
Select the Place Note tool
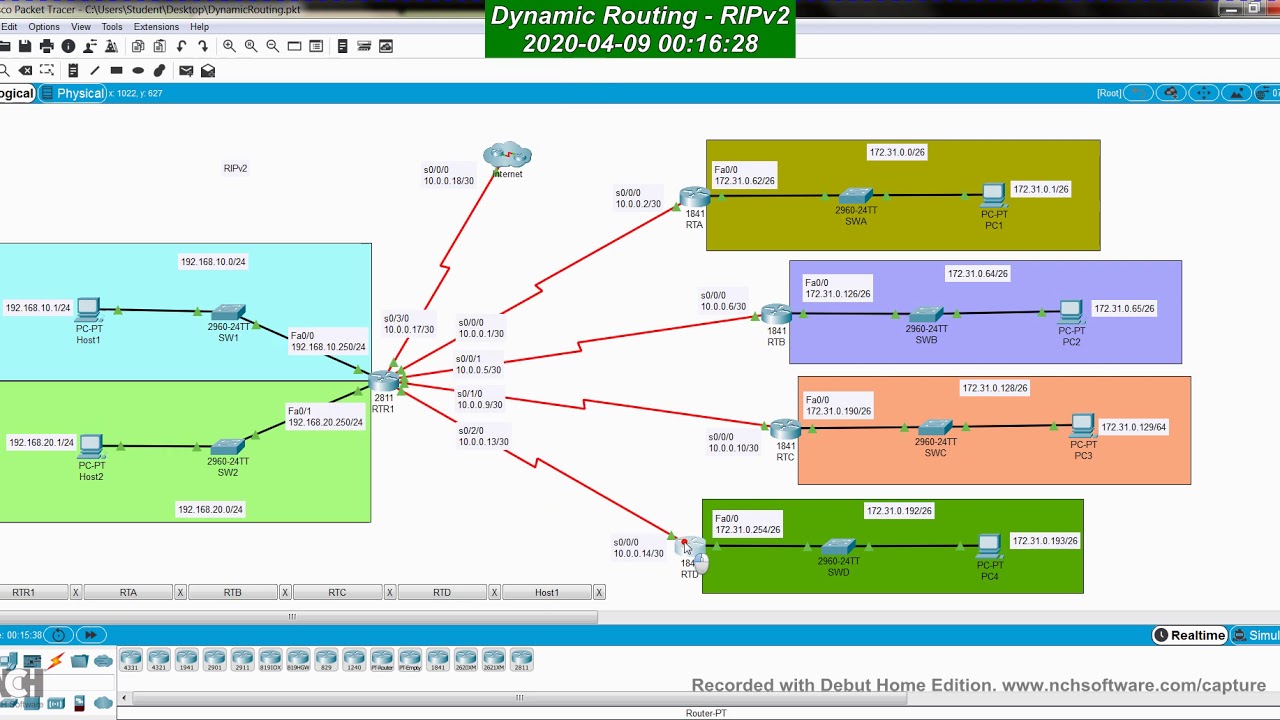pos(73,71)
